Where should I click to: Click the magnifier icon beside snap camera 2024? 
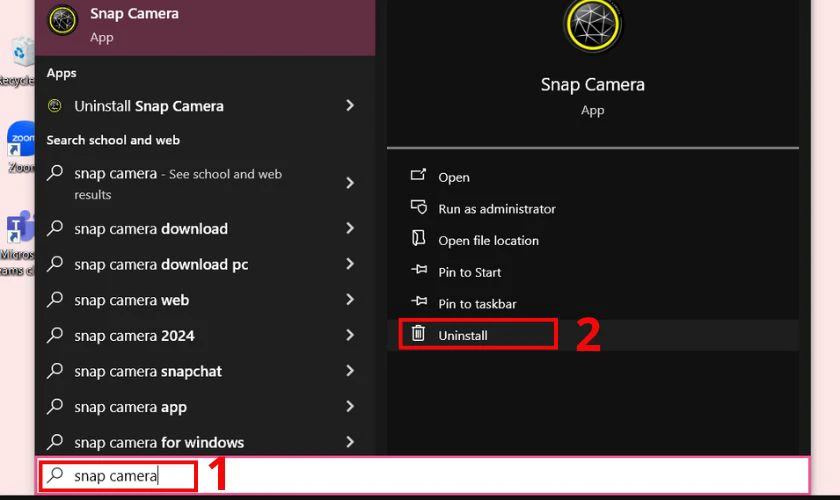(x=55, y=335)
